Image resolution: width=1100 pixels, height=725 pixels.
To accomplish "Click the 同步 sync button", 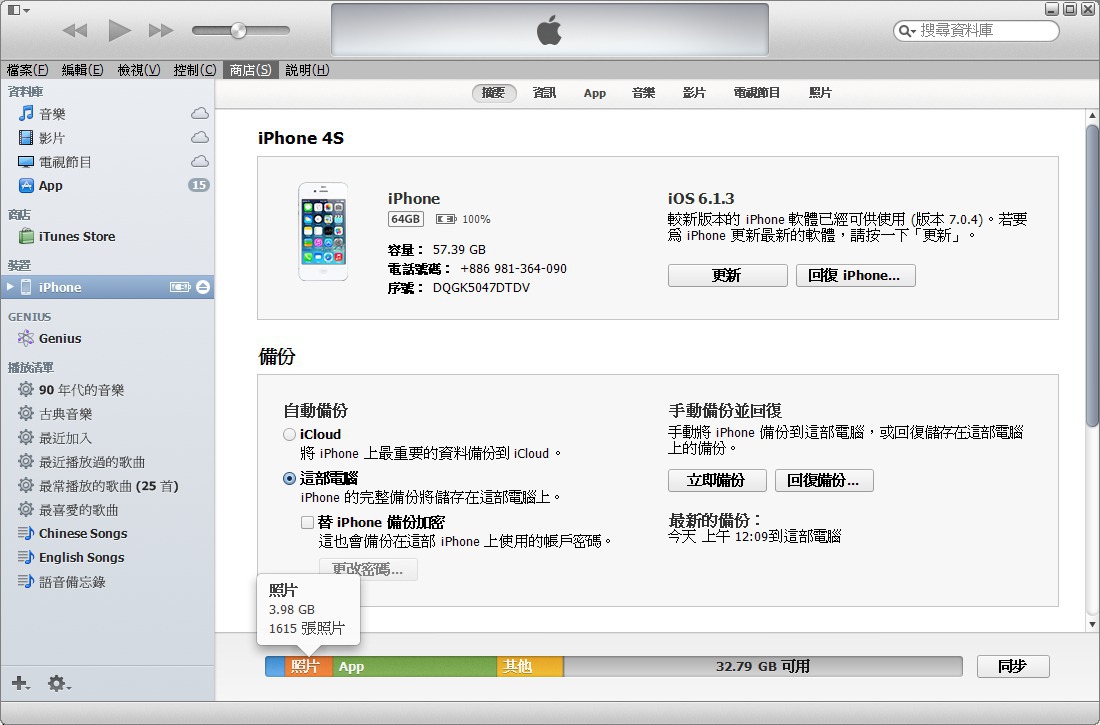I will coord(1013,666).
